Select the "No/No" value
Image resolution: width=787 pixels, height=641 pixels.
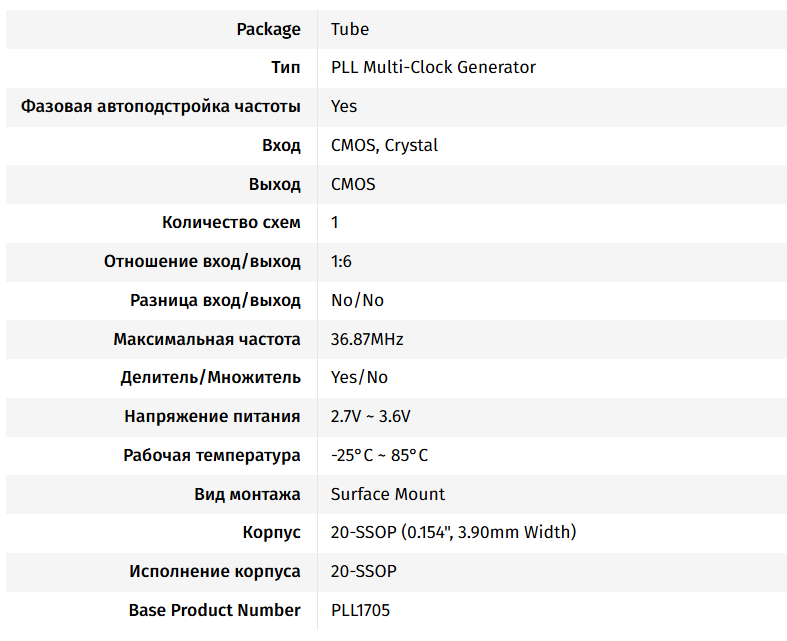click(x=357, y=300)
